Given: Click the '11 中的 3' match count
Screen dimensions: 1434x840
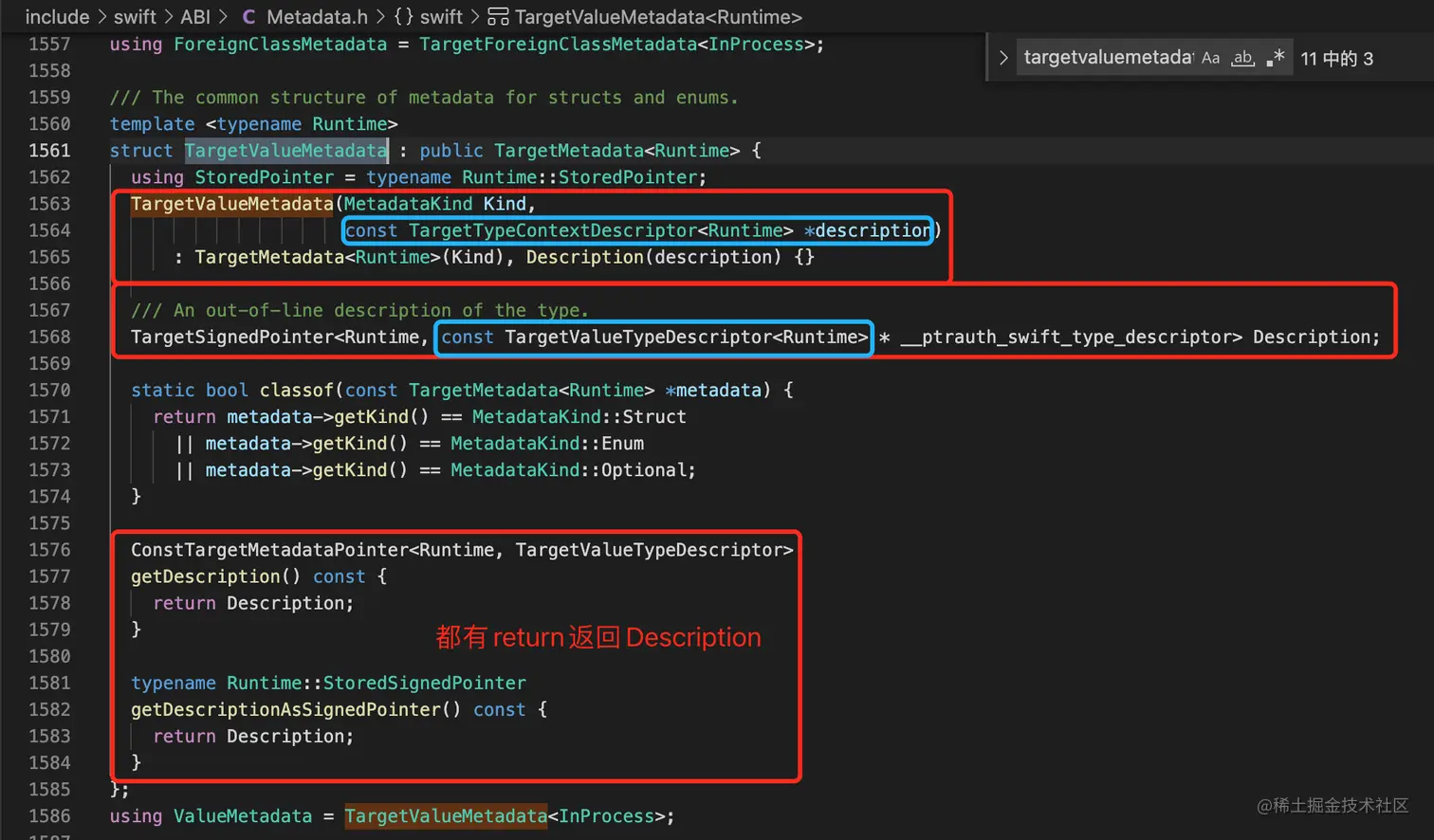Looking at the screenshot, I should point(1336,59).
